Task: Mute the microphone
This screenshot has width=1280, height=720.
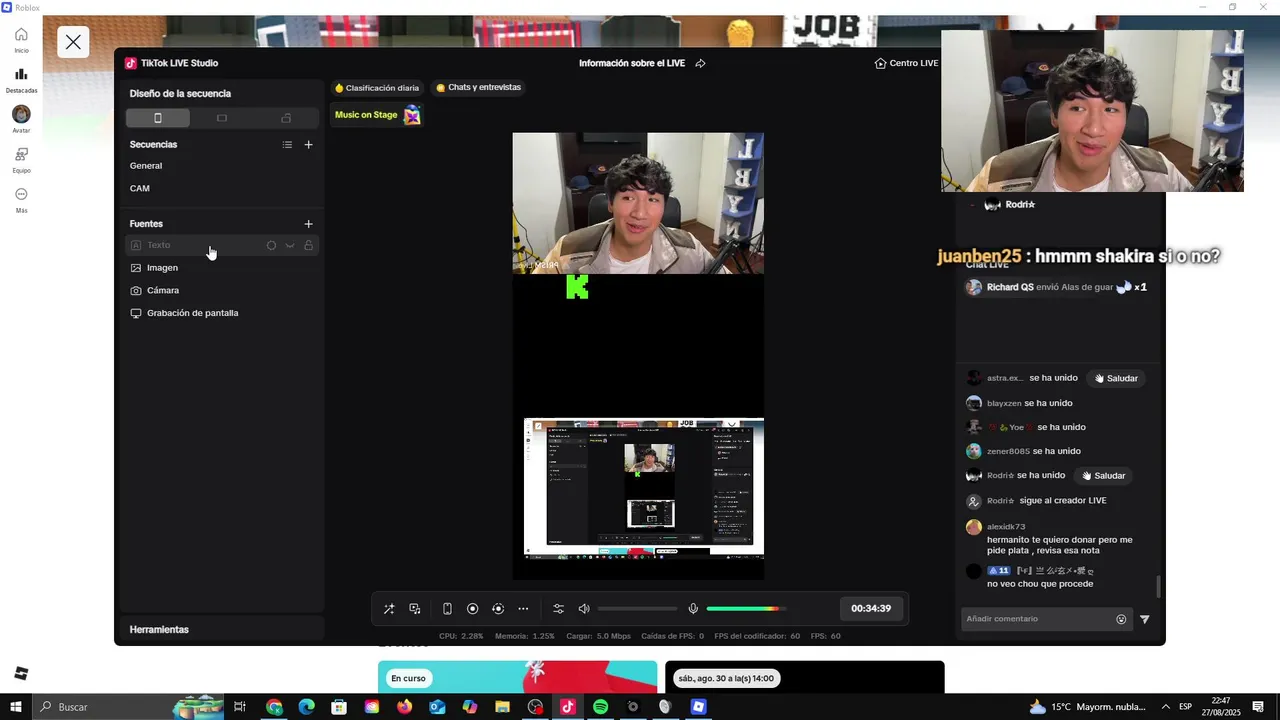Action: [x=693, y=608]
